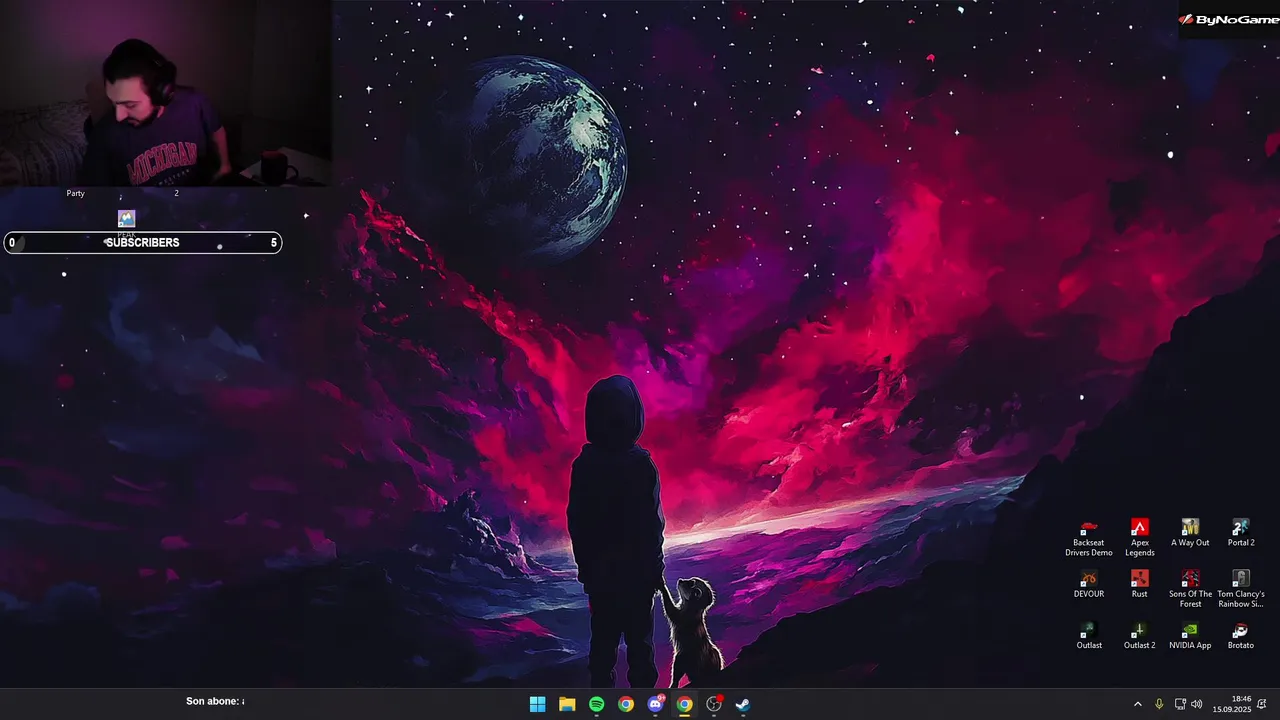
Task: Click the microphone tray icon
Action: click(1159, 704)
